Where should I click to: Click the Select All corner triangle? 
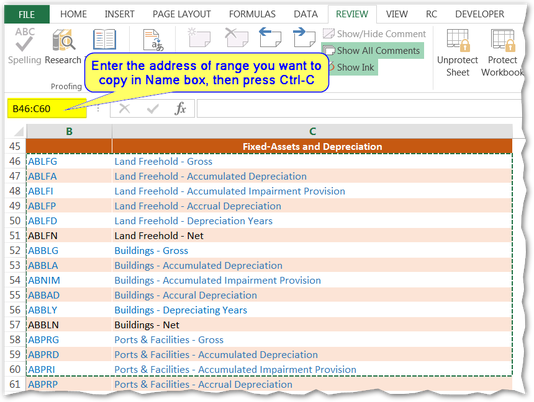[x=17, y=131]
